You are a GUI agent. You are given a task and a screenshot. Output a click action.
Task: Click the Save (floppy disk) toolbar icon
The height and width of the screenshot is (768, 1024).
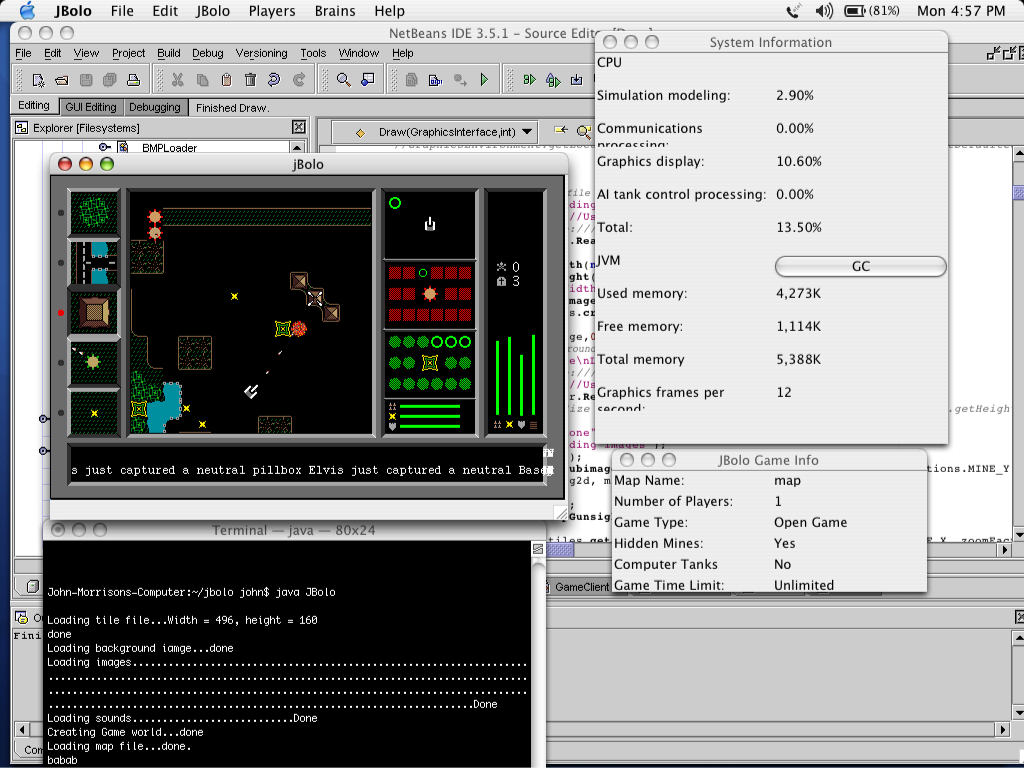(x=86, y=80)
